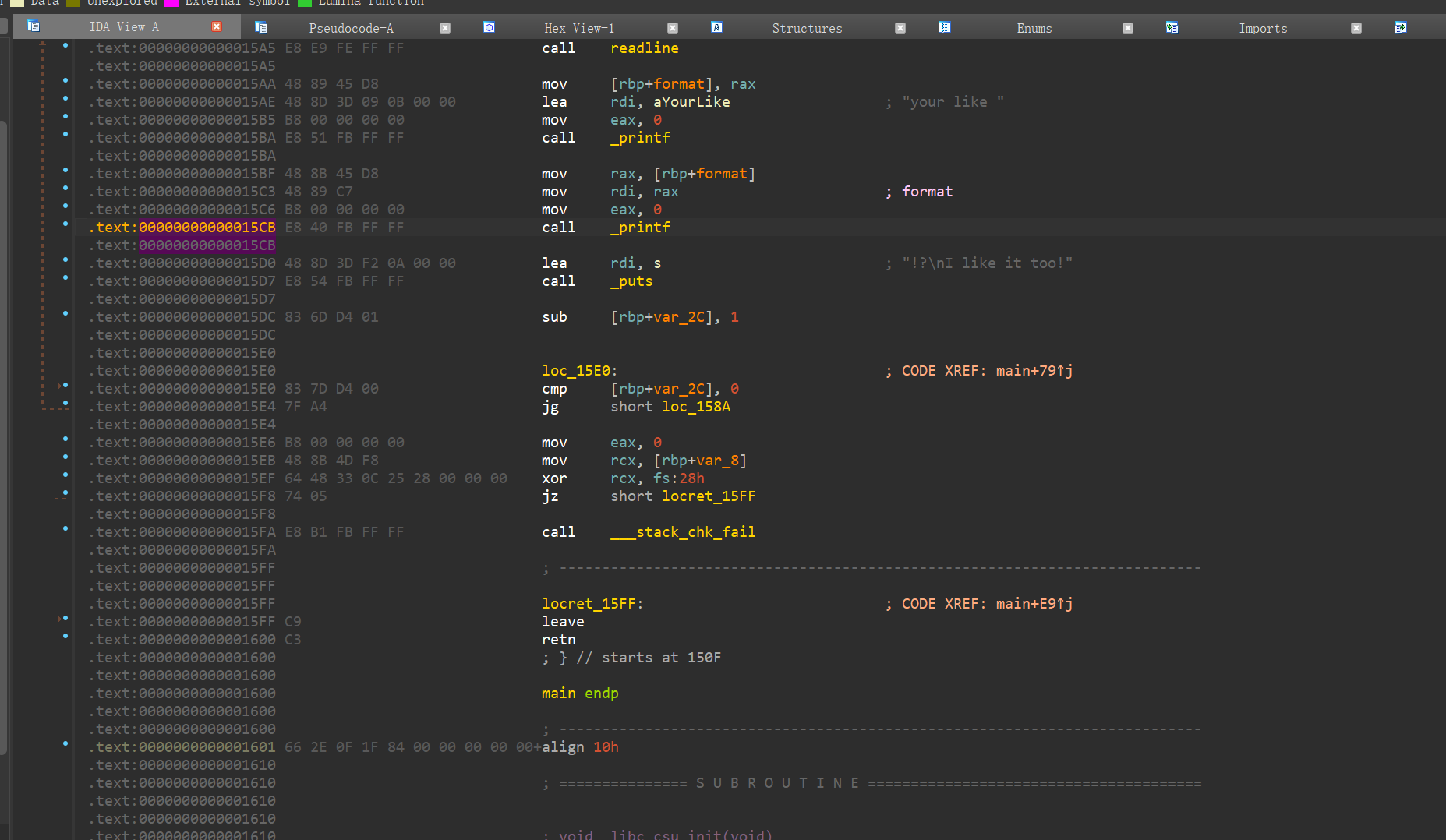Select the leave instruction
The width and height of the screenshot is (1446, 840).
click(563, 622)
